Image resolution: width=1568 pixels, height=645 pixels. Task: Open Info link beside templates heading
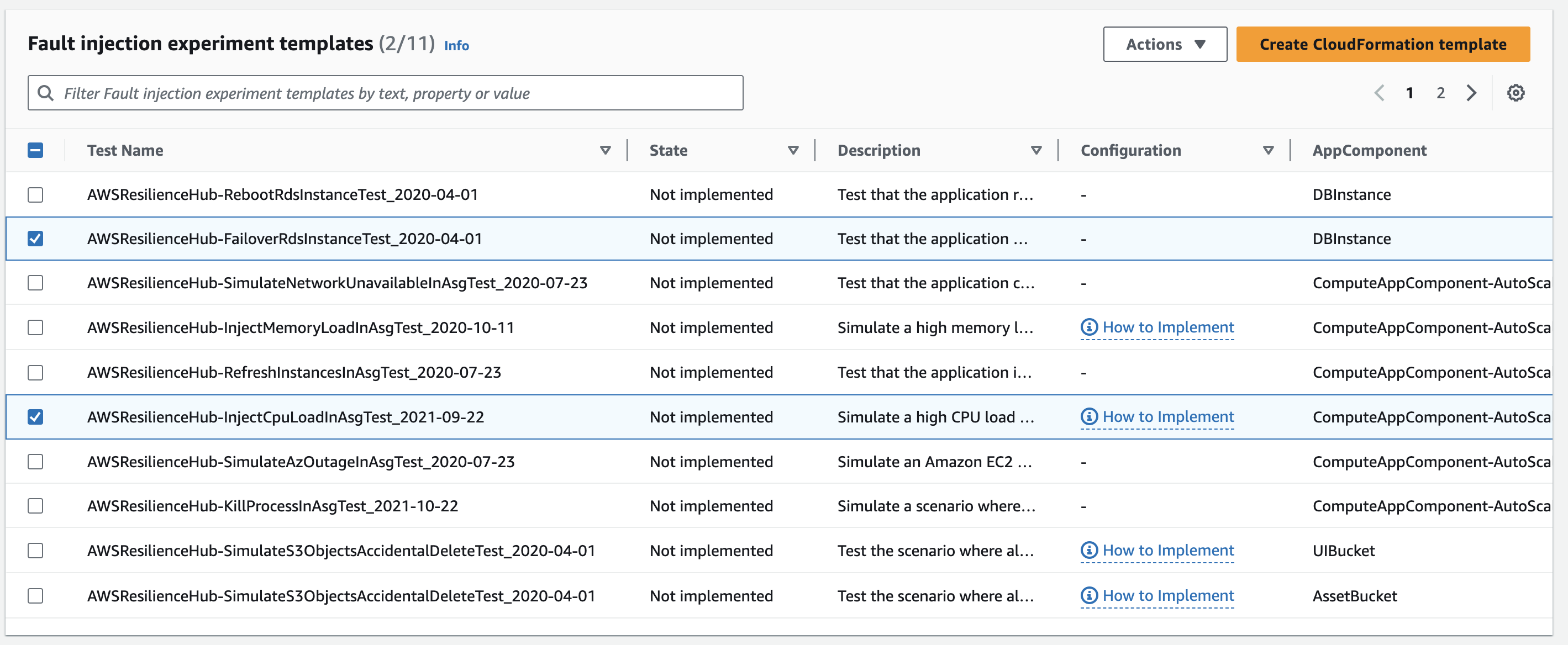(x=456, y=46)
